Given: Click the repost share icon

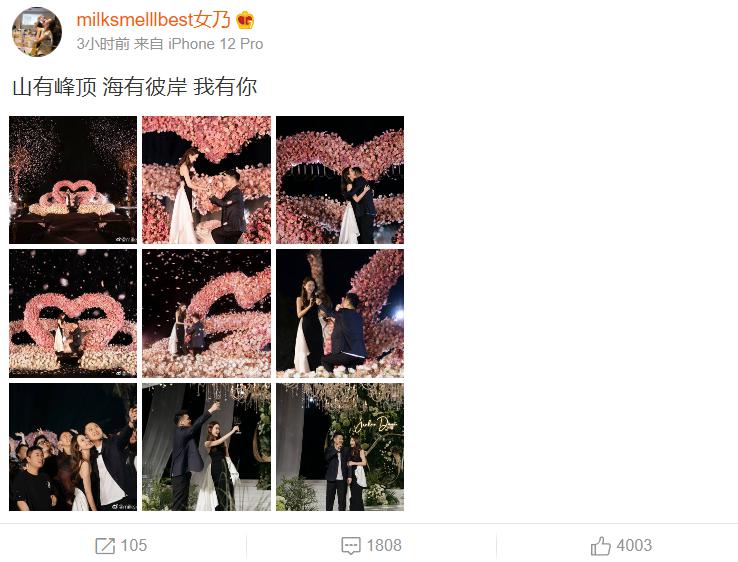Looking at the screenshot, I should tap(104, 546).
